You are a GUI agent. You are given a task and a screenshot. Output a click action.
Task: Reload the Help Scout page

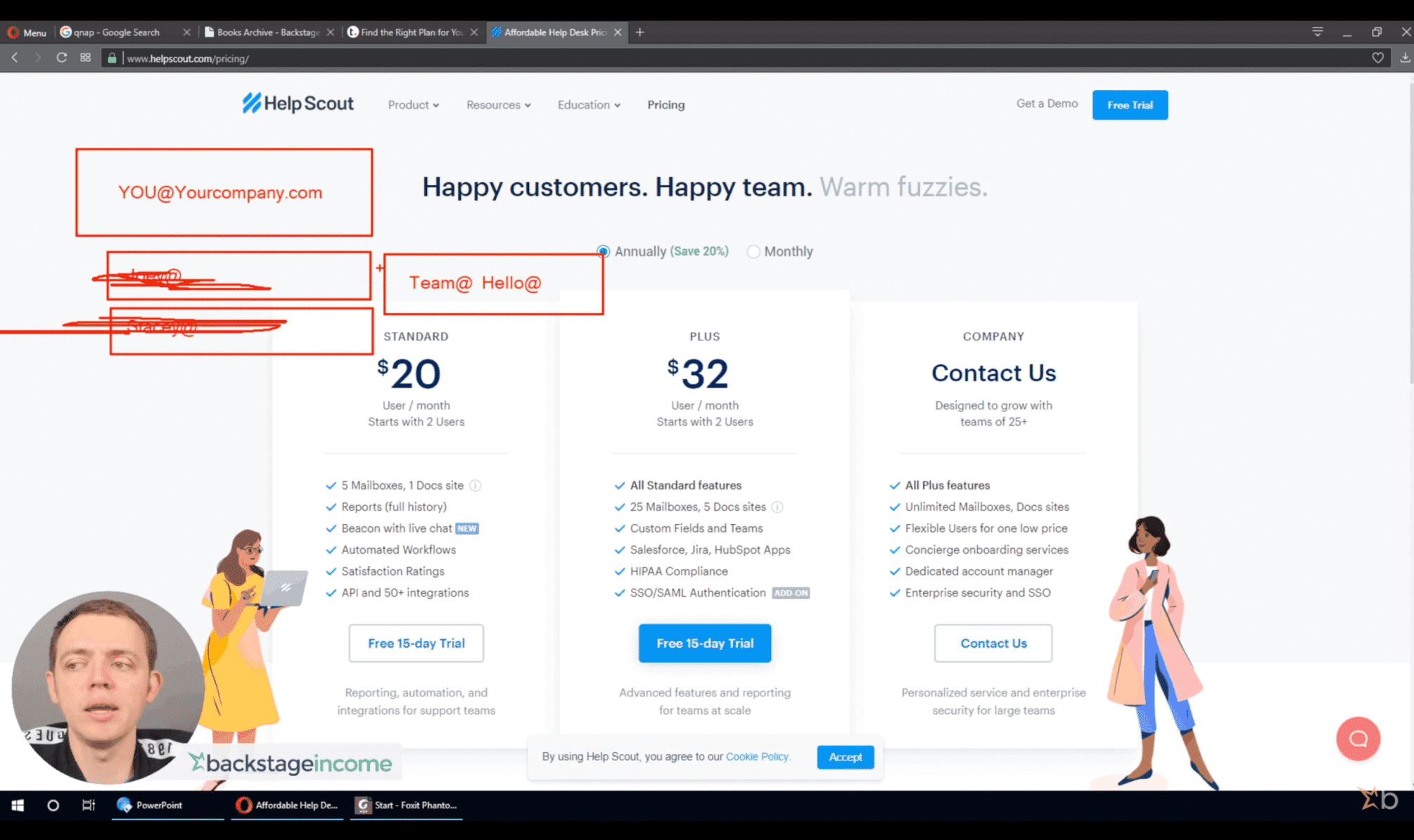pyautogui.click(x=62, y=58)
